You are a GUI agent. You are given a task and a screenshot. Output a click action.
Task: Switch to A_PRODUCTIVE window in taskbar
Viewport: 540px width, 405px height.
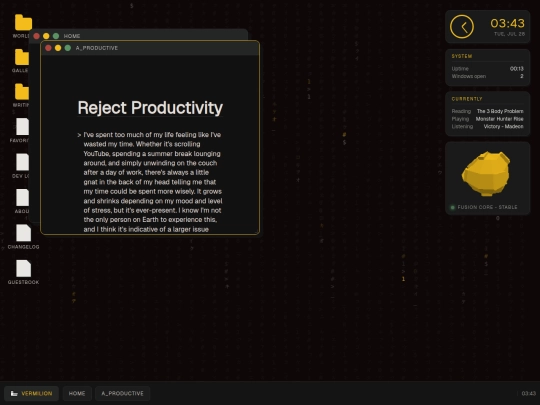tap(122, 393)
